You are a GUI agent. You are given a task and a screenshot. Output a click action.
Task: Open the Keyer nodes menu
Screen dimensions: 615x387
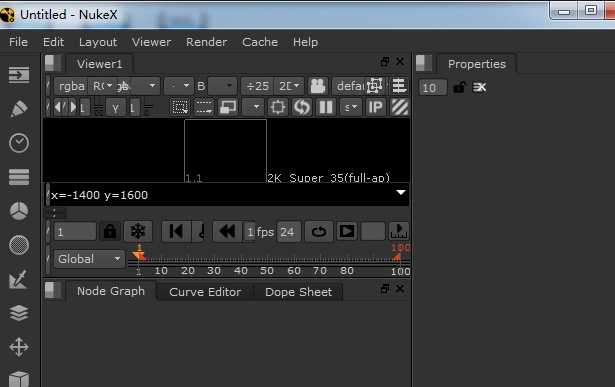18,279
